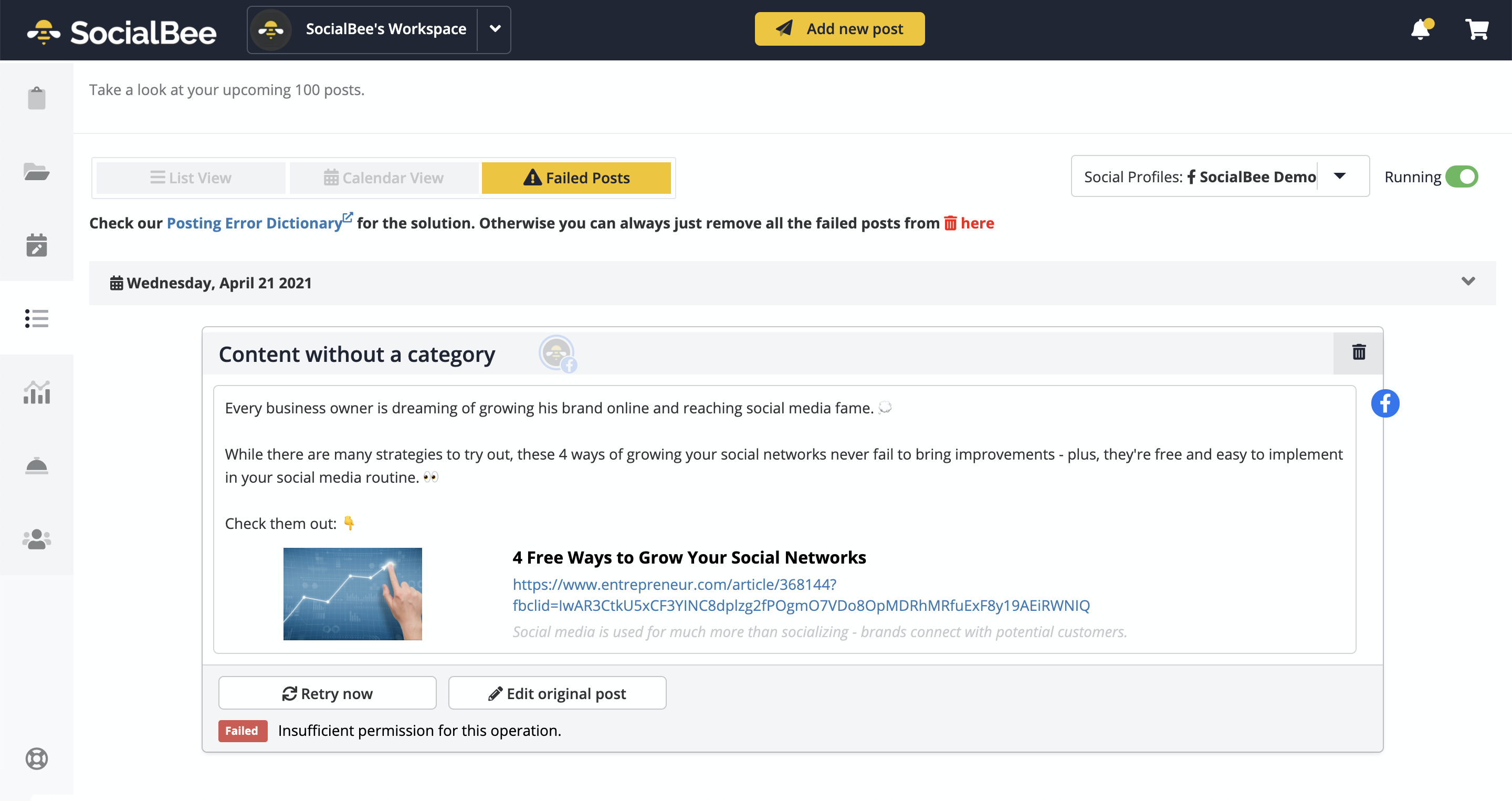Expand the Wednesday April 21 2021 section
This screenshot has height=801, width=1512.
click(1469, 281)
